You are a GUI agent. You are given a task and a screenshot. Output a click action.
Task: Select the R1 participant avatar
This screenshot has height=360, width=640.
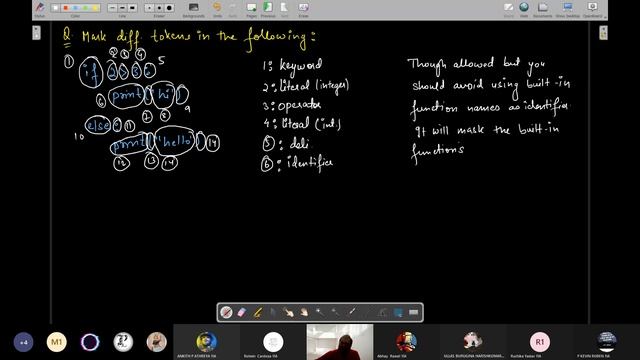pos(540,342)
